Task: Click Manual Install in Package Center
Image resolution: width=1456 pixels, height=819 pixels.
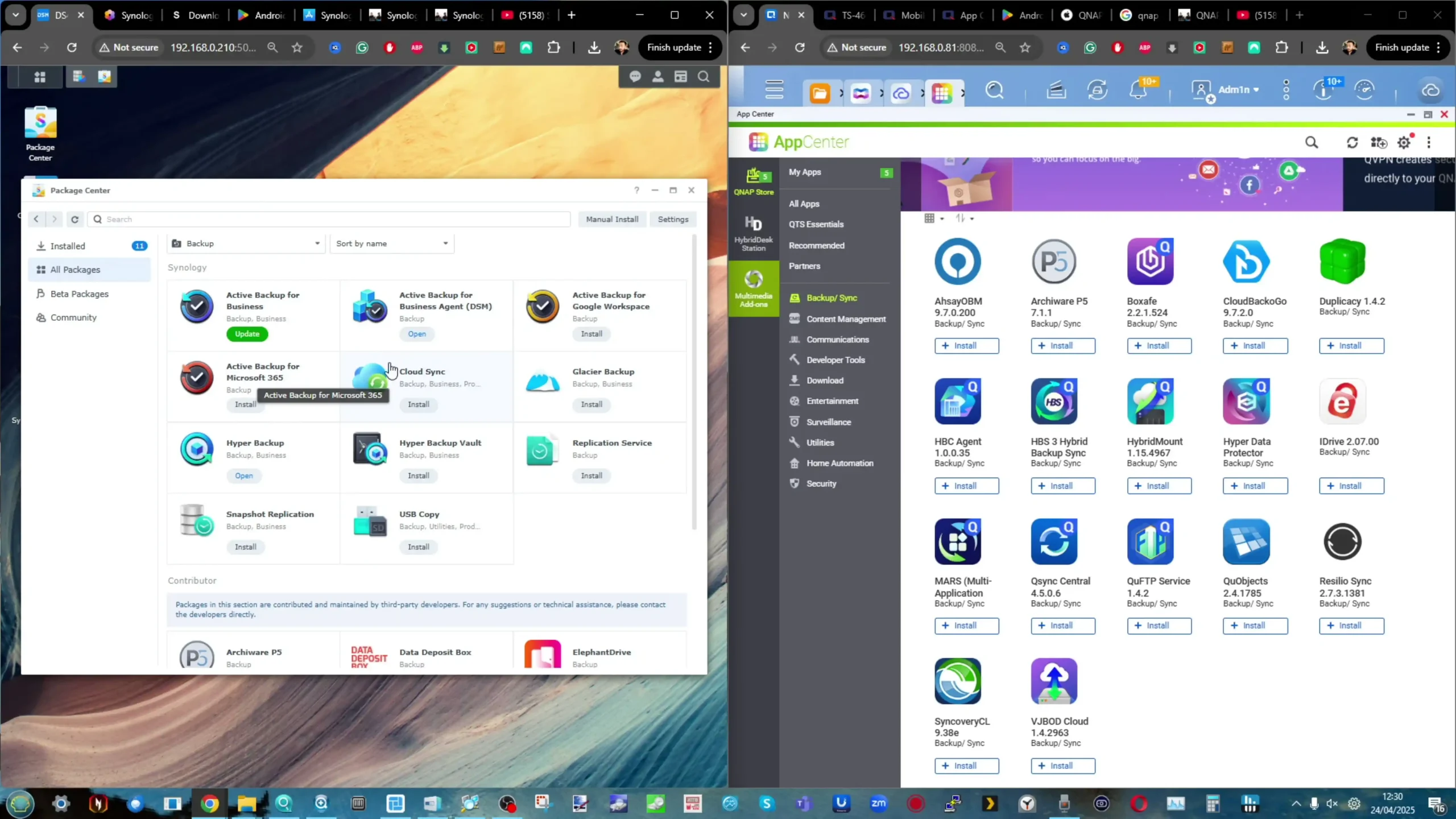Action: 612,219
